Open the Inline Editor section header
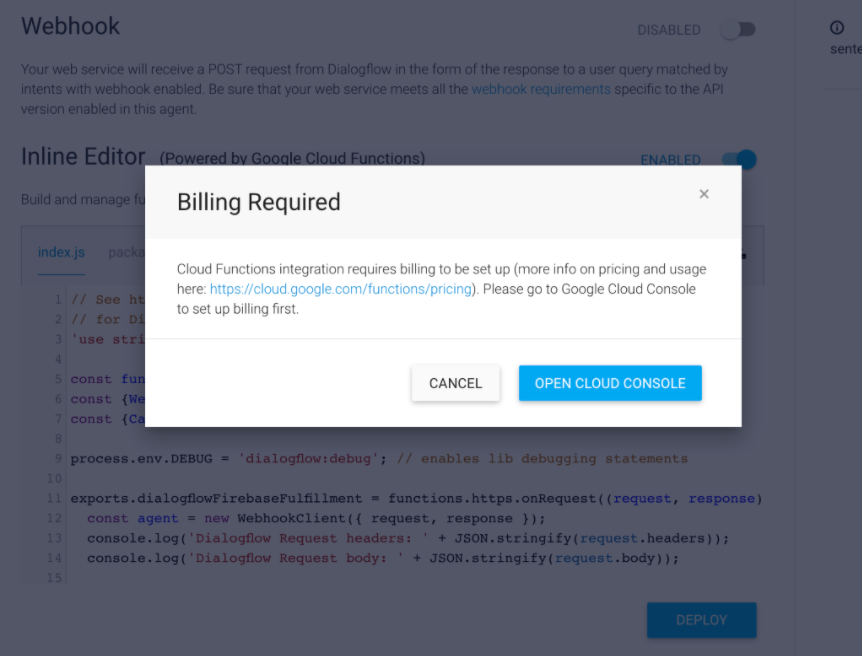The height and width of the screenshot is (656, 862). (x=83, y=157)
